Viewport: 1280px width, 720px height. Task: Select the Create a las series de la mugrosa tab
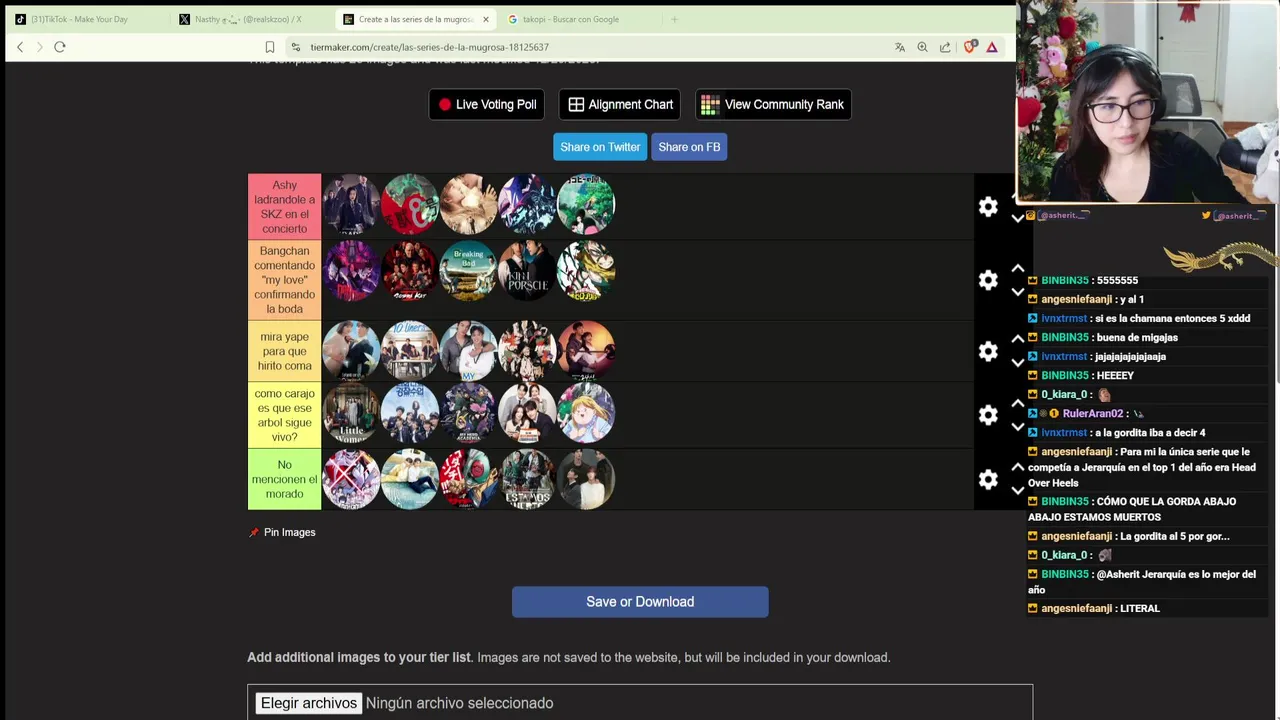(x=415, y=19)
